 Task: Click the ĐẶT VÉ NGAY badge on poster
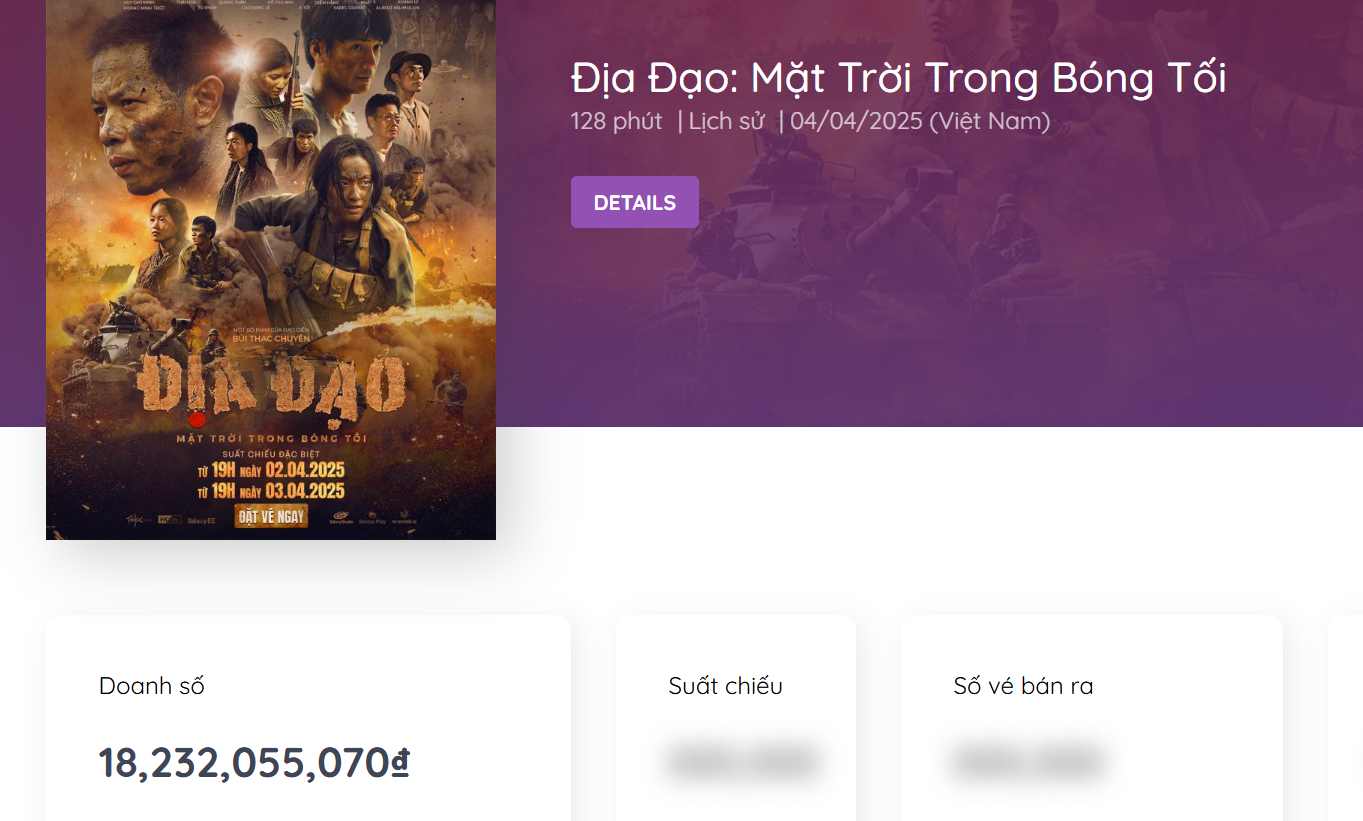point(271,516)
